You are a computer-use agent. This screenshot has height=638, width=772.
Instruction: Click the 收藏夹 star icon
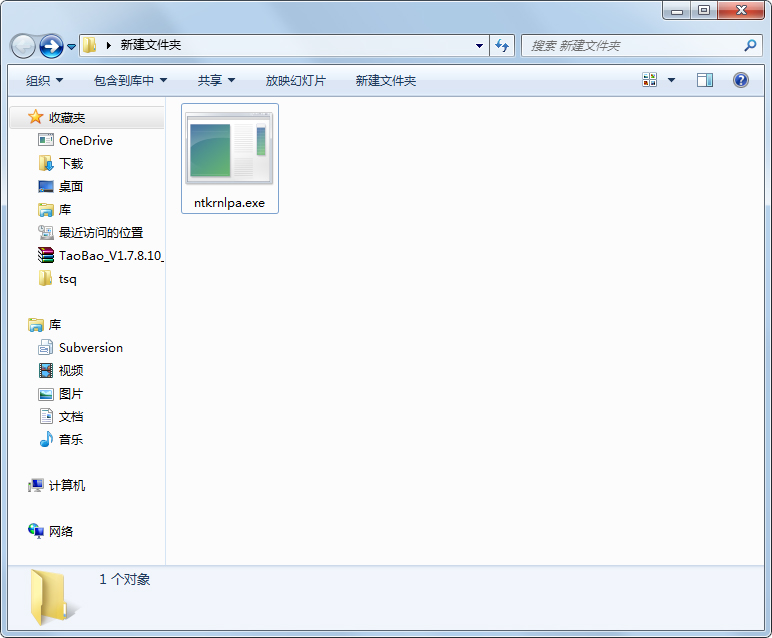tap(35, 117)
